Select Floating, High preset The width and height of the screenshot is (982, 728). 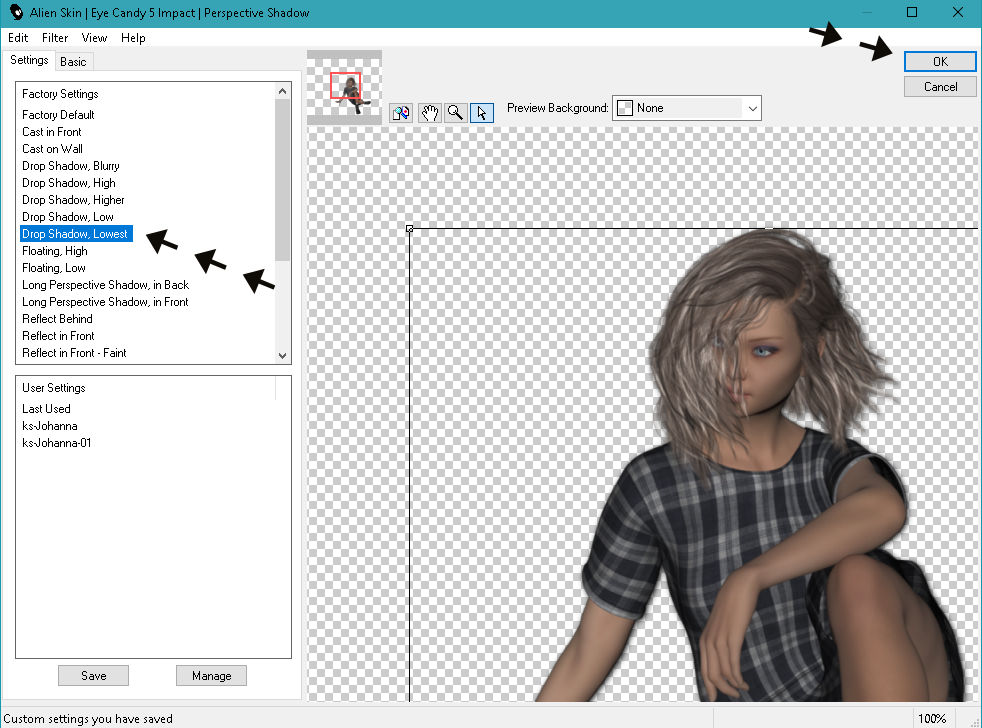[54, 251]
